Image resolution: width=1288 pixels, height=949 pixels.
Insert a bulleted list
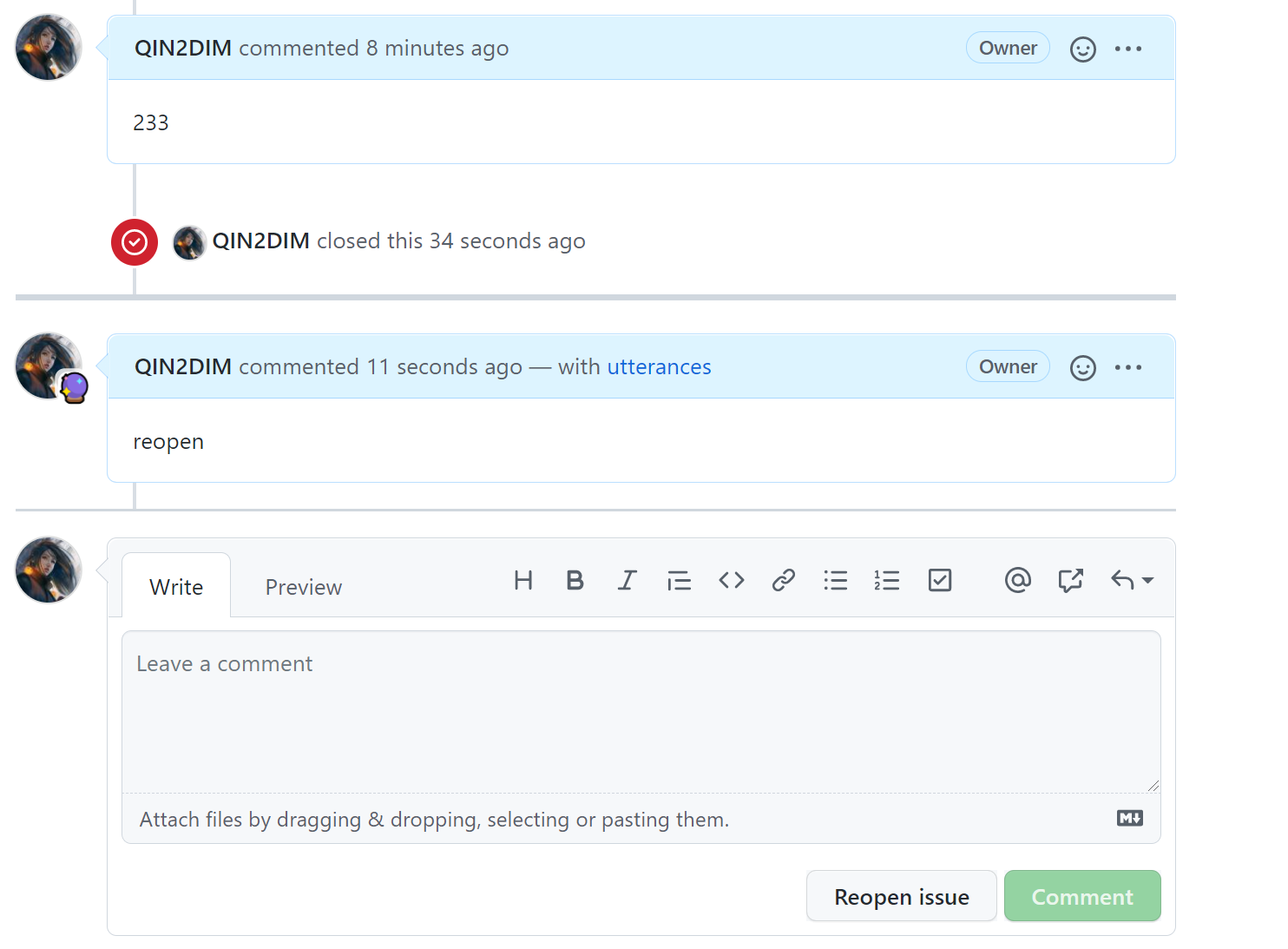coord(835,580)
